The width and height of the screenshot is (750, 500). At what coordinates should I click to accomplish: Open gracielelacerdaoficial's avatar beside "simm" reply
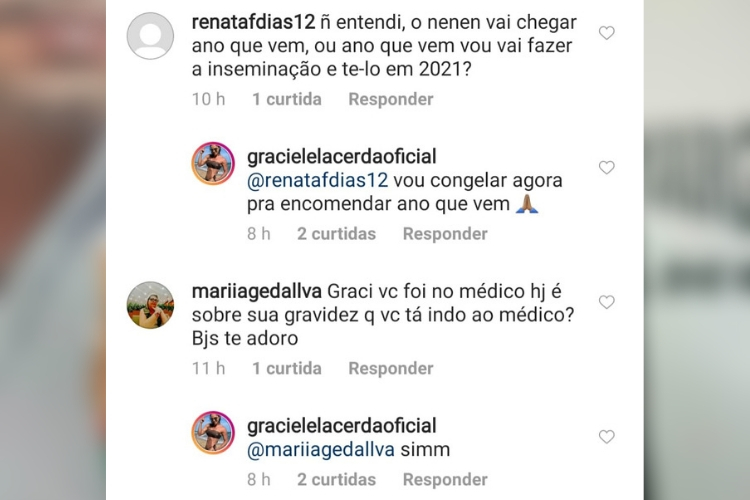click(x=212, y=432)
